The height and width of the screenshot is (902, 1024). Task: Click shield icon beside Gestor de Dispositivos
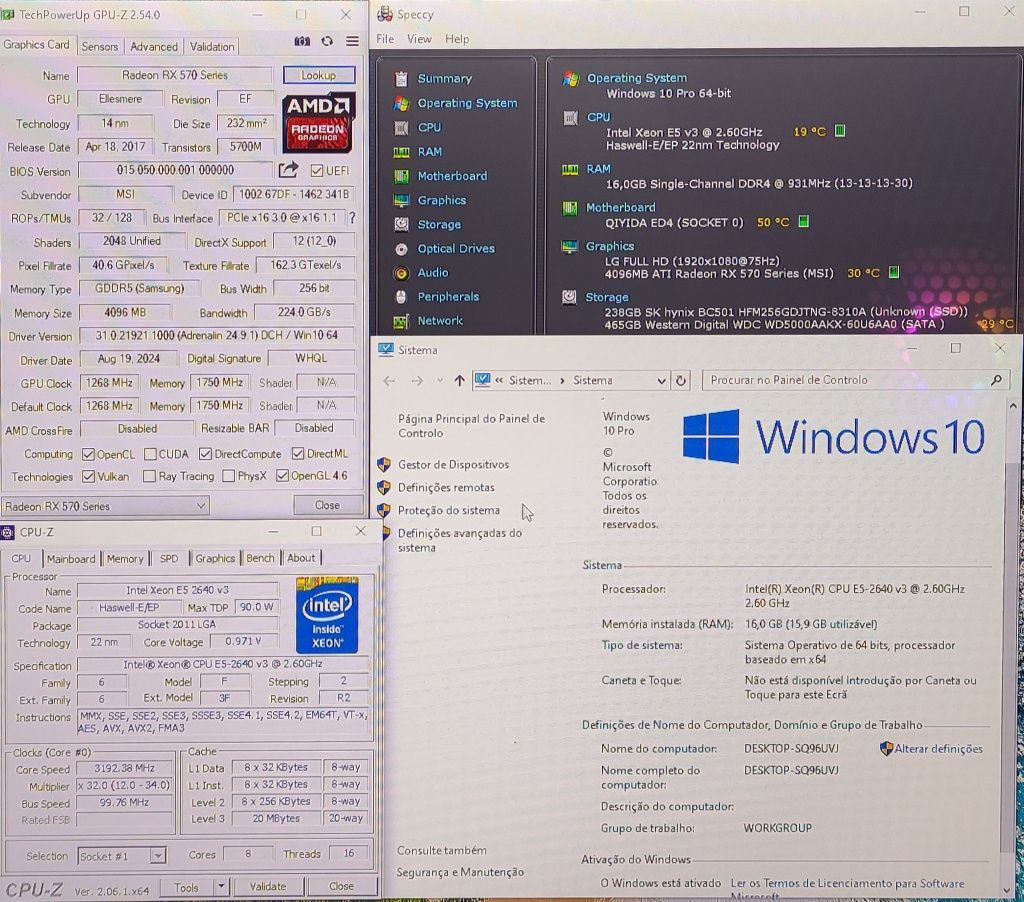point(384,464)
